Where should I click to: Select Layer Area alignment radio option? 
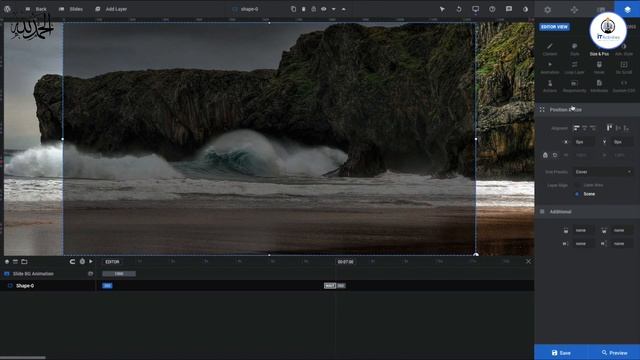(577, 185)
